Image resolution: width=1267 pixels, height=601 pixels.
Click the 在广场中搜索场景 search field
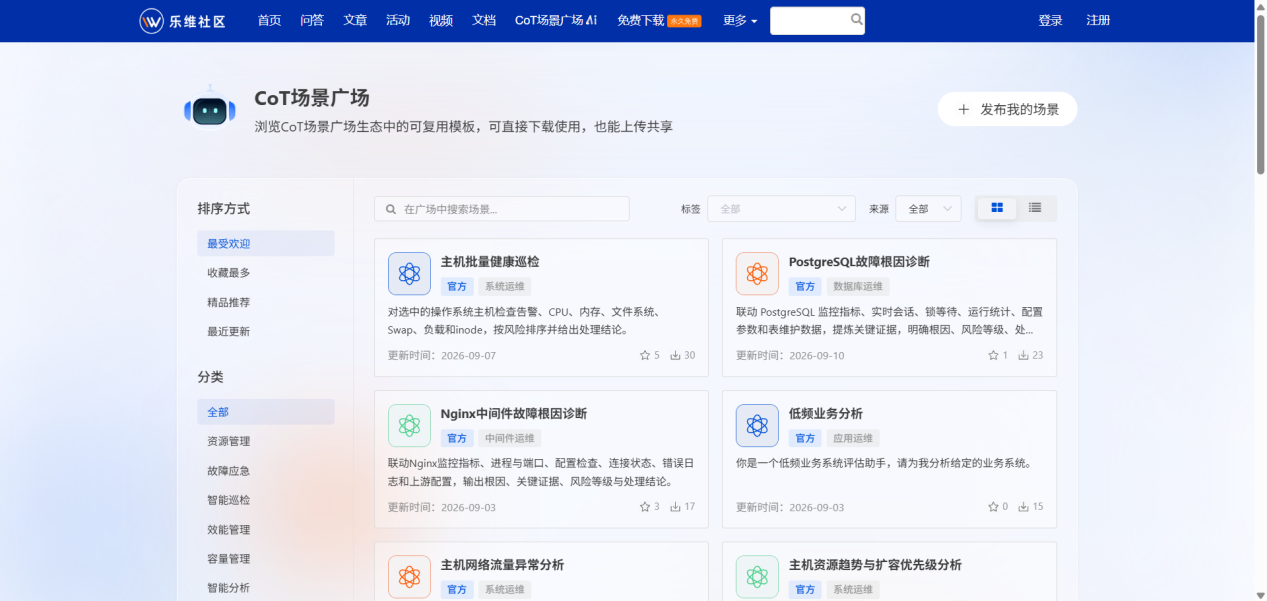click(502, 209)
